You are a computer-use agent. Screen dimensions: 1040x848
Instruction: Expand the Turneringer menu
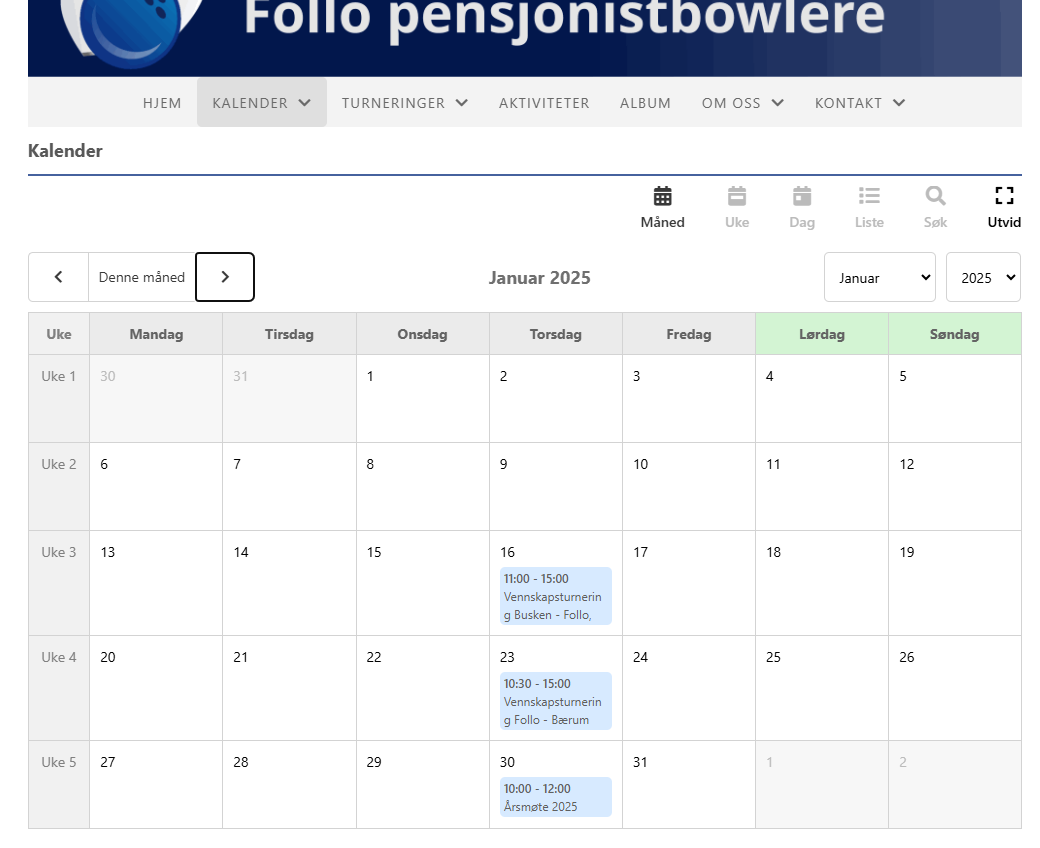405,103
